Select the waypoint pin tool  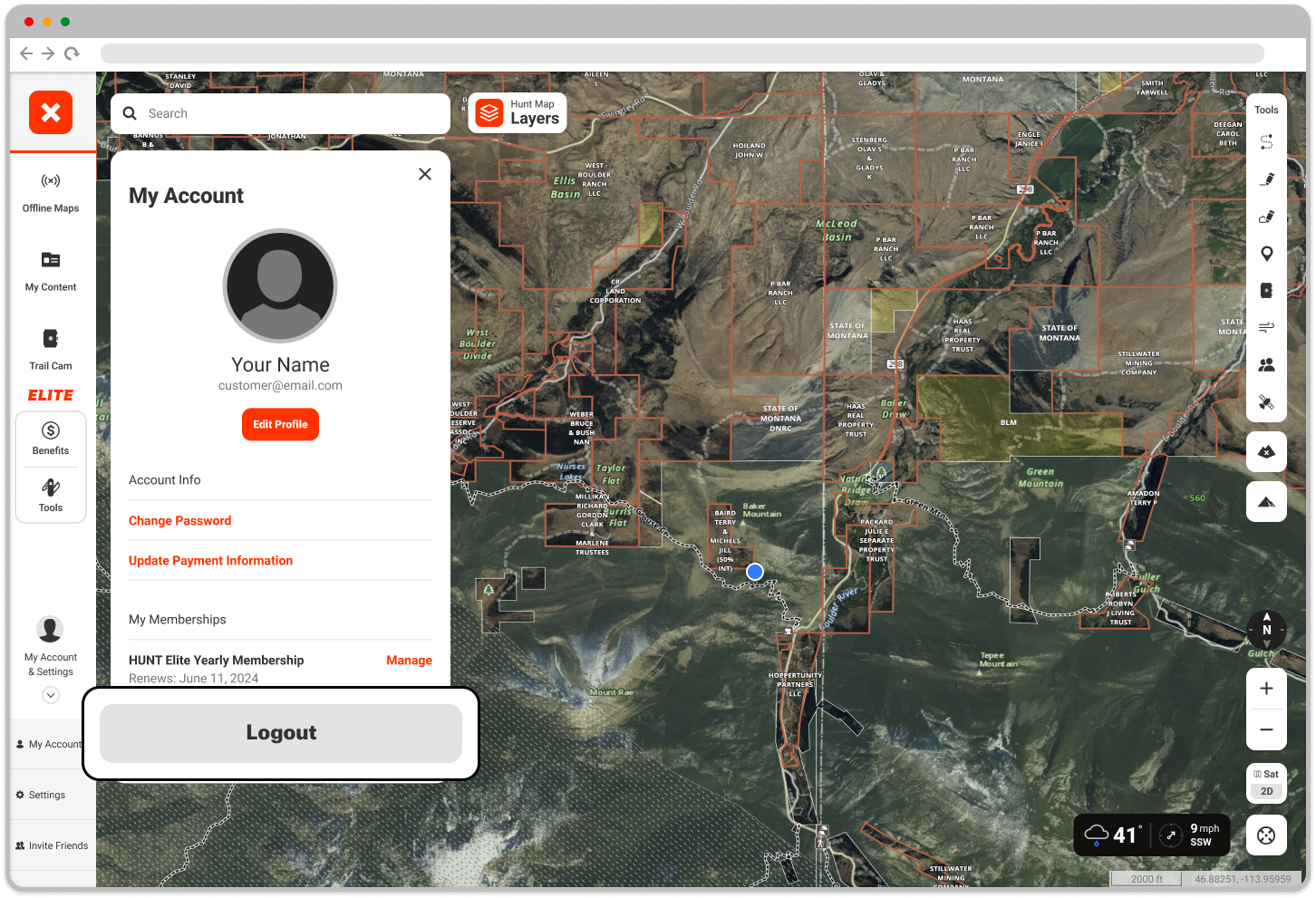[1266, 254]
